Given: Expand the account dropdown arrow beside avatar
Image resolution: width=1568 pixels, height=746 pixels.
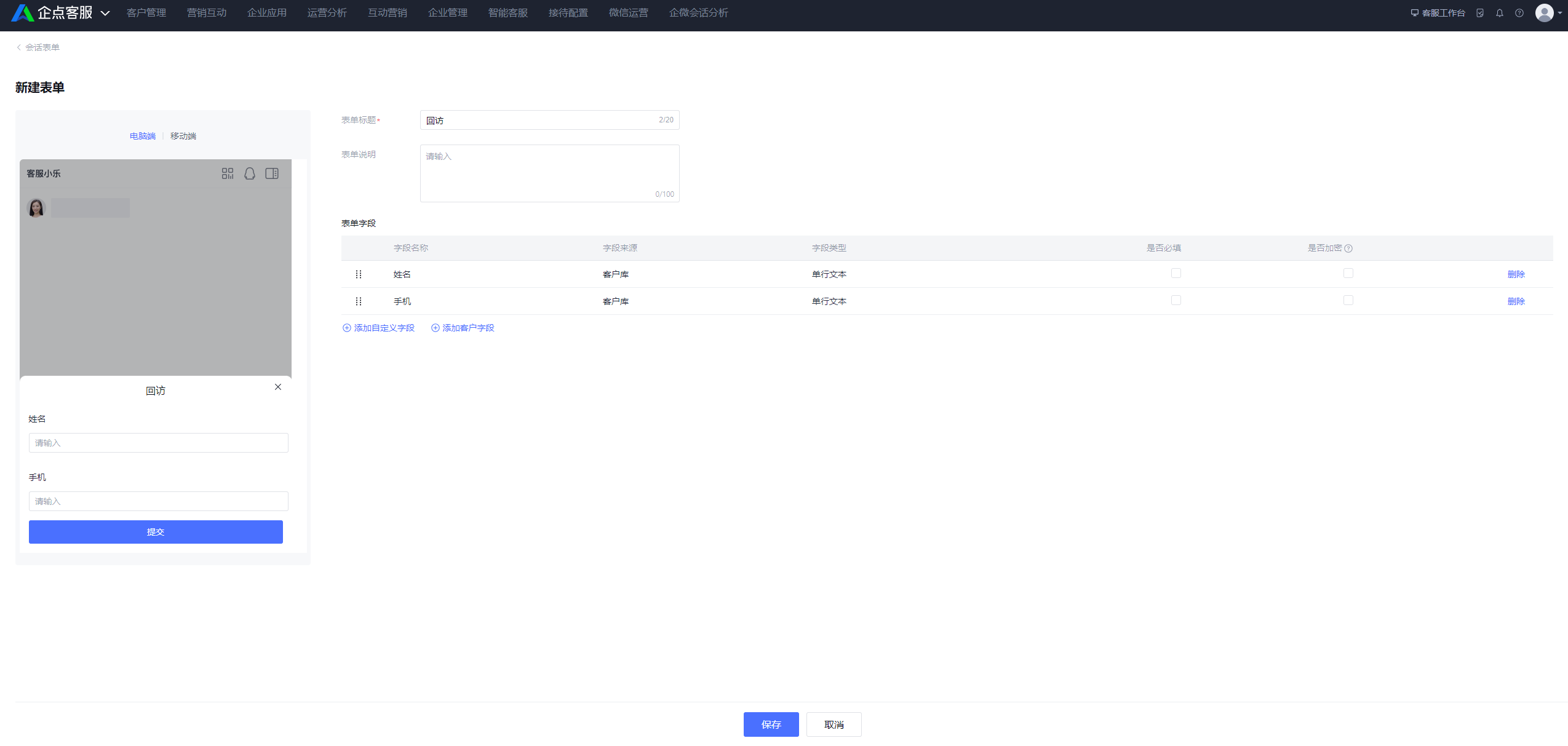Looking at the screenshot, I should (x=1560, y=13).
